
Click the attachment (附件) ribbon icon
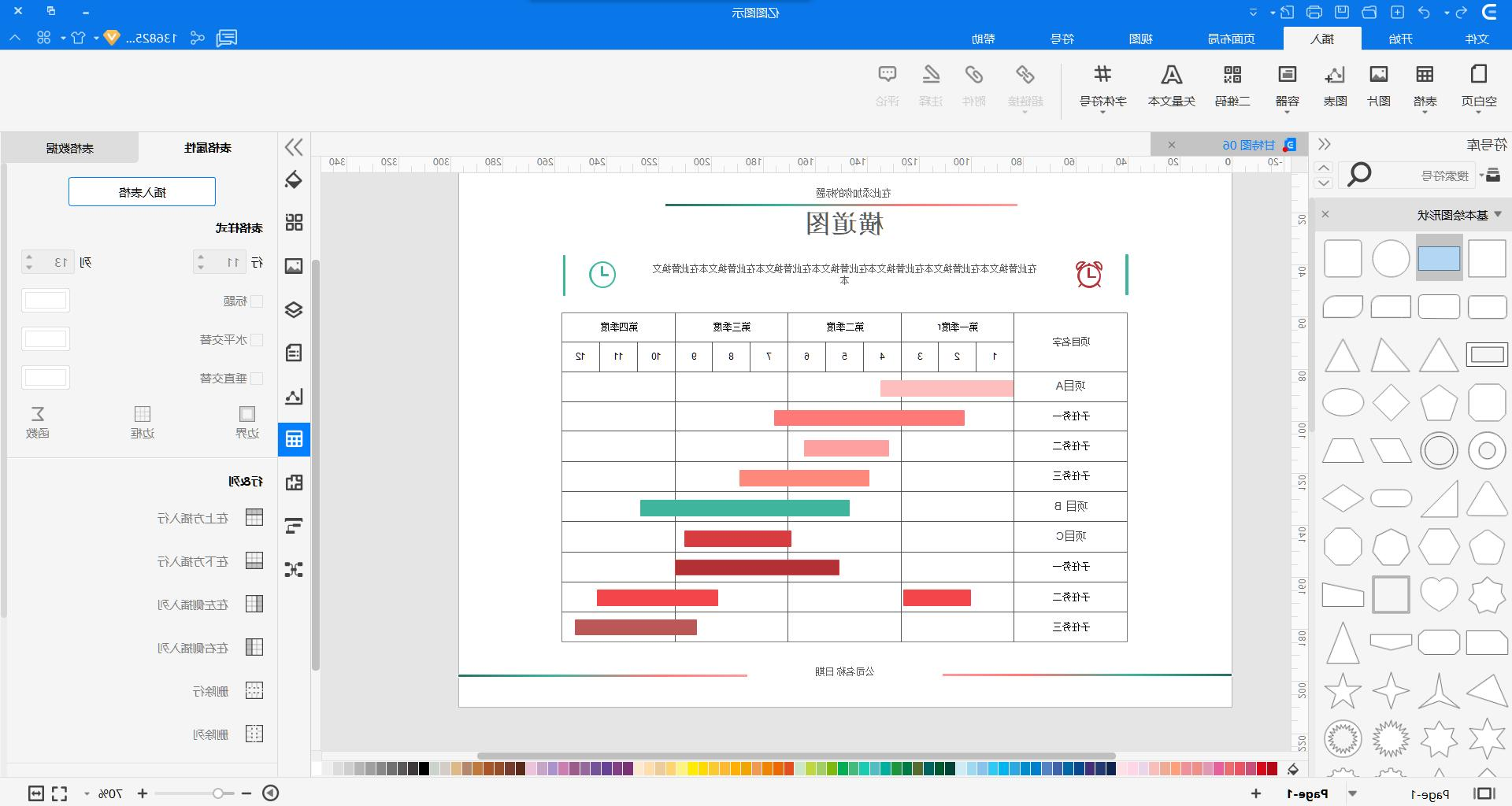974,85
